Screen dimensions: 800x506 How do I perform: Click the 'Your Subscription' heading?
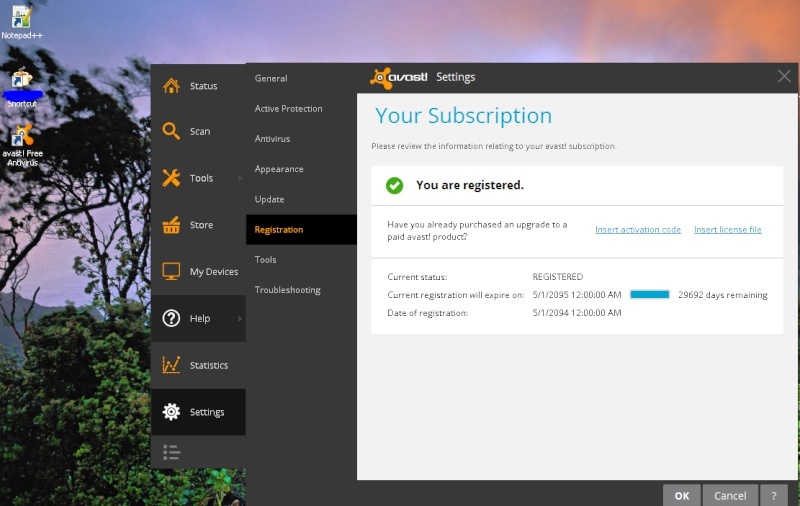tap(463, 116)
